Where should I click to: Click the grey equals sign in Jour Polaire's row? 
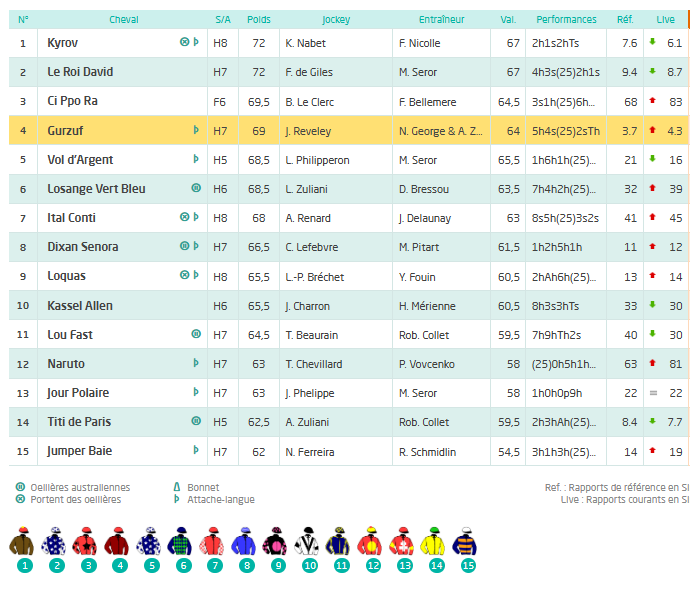click(x=652, y=393)
